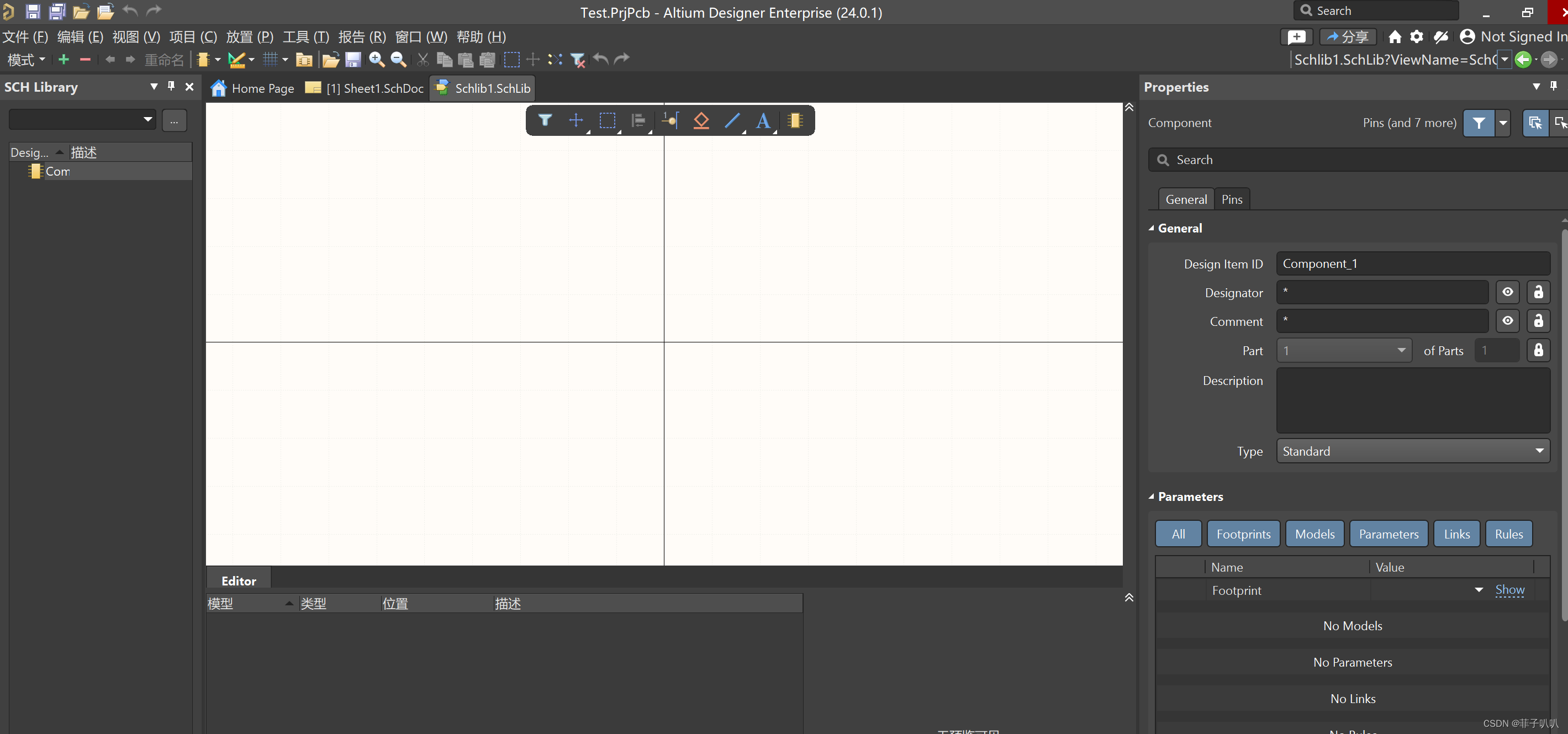Toggle Comment visibility eye icon
The image size is (1568, 734).
pyautogui.click(x=1508, y=321)
